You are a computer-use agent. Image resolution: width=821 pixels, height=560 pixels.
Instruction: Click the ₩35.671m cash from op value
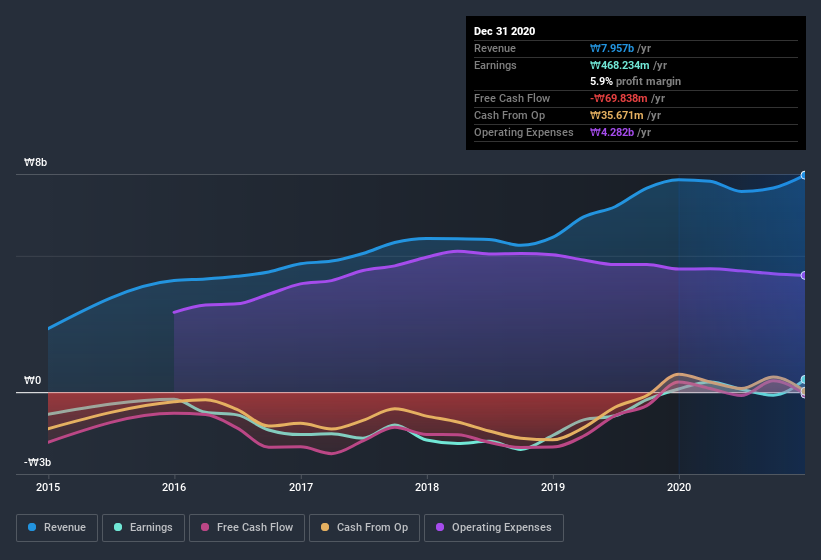pyautogui.click(x=616, y=115)
